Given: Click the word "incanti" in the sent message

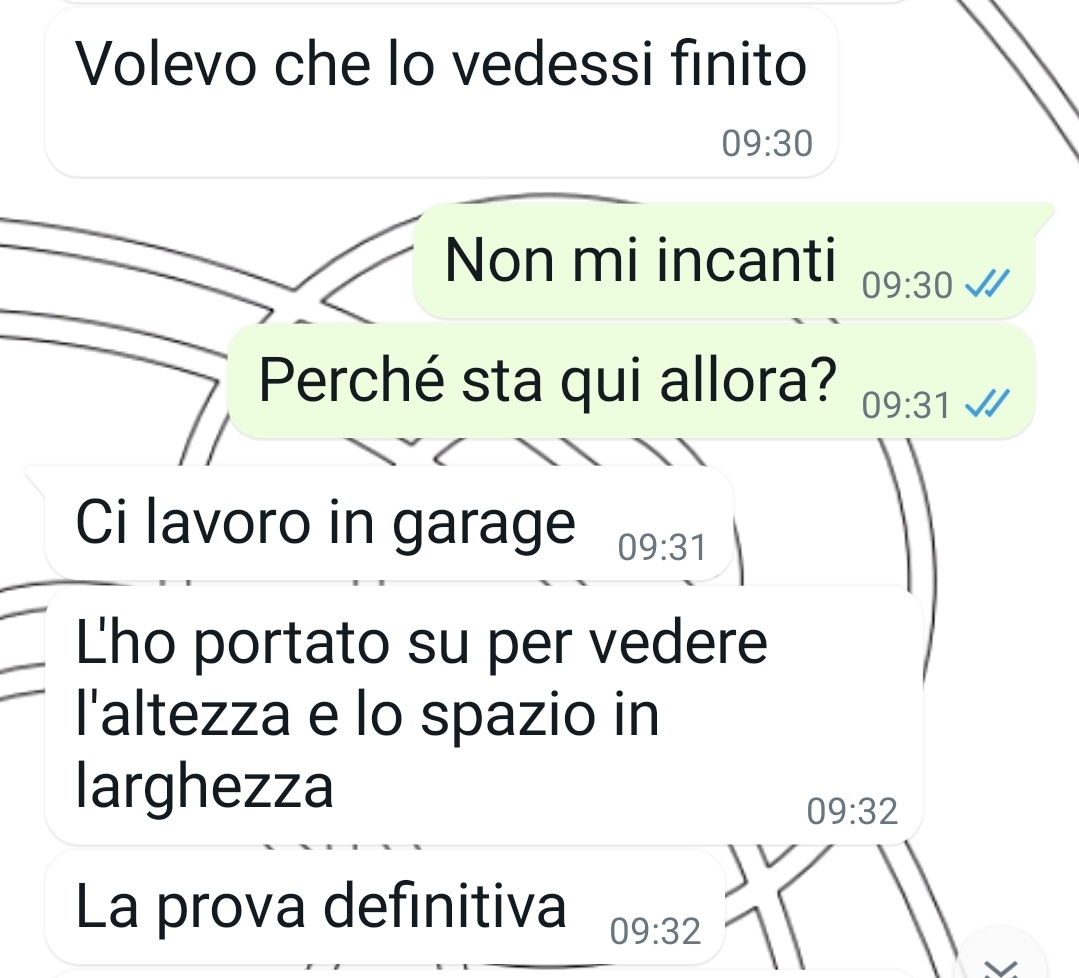Looking at the screenshot, I should (746, 259).
